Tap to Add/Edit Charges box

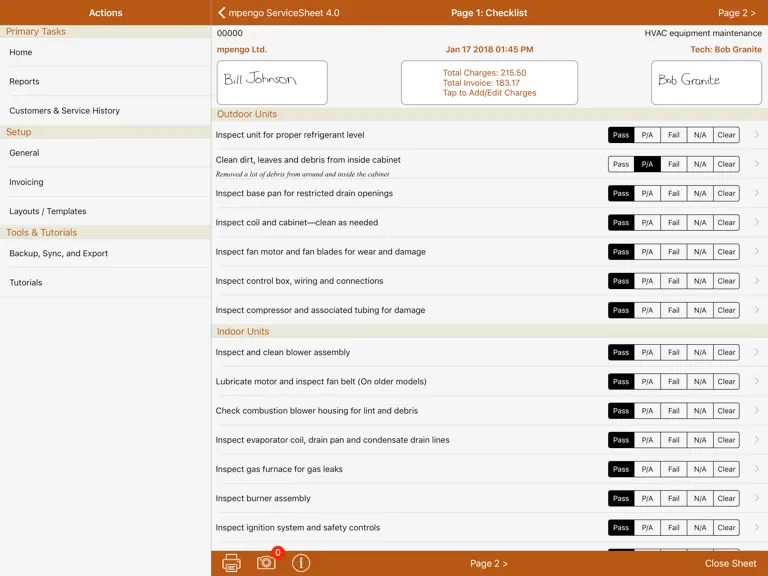[489, 83]
